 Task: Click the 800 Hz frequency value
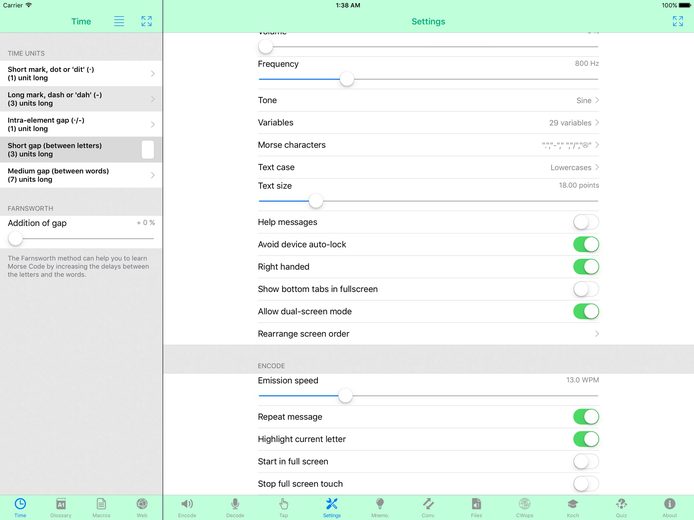tap(586, 63)
